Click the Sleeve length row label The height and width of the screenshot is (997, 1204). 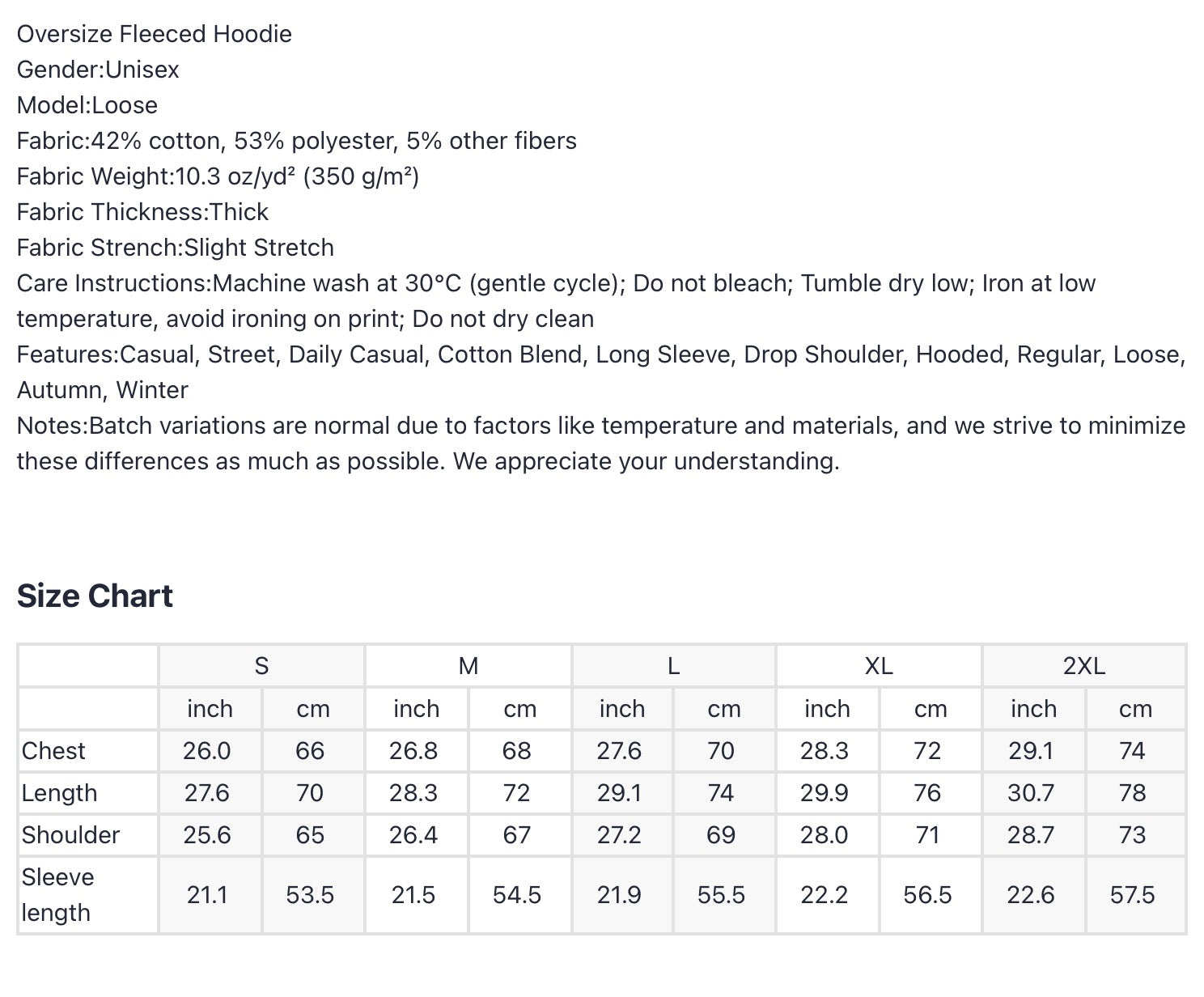click(57, 895)
